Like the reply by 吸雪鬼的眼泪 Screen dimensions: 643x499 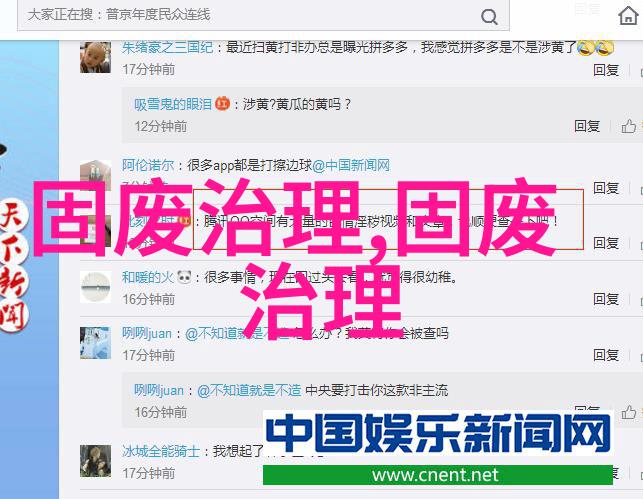[628, 126]
